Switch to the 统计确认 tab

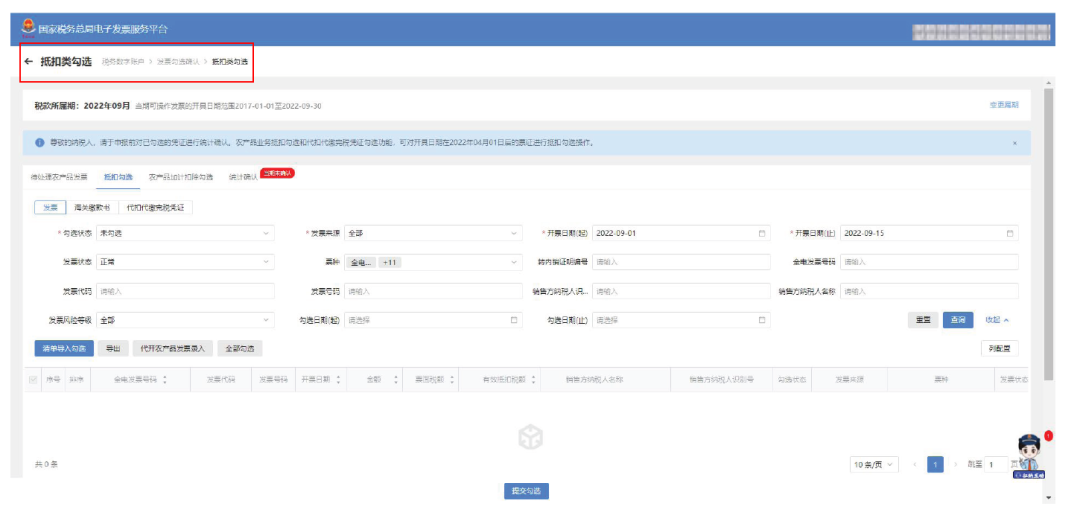243,176
